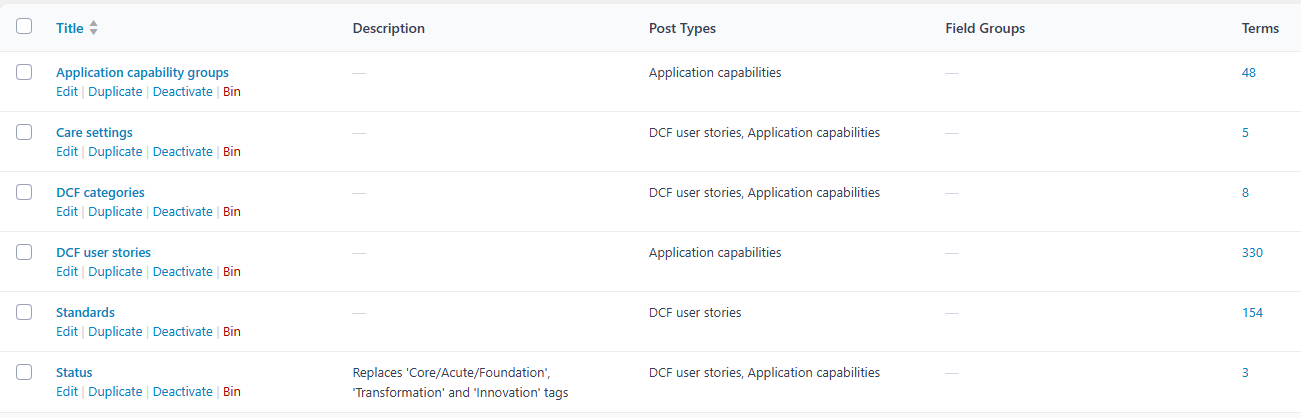The image size is (1301, 418).
Task: Select the Standards row checkbox
Action: pyautogui.click(x=24, y=312)
